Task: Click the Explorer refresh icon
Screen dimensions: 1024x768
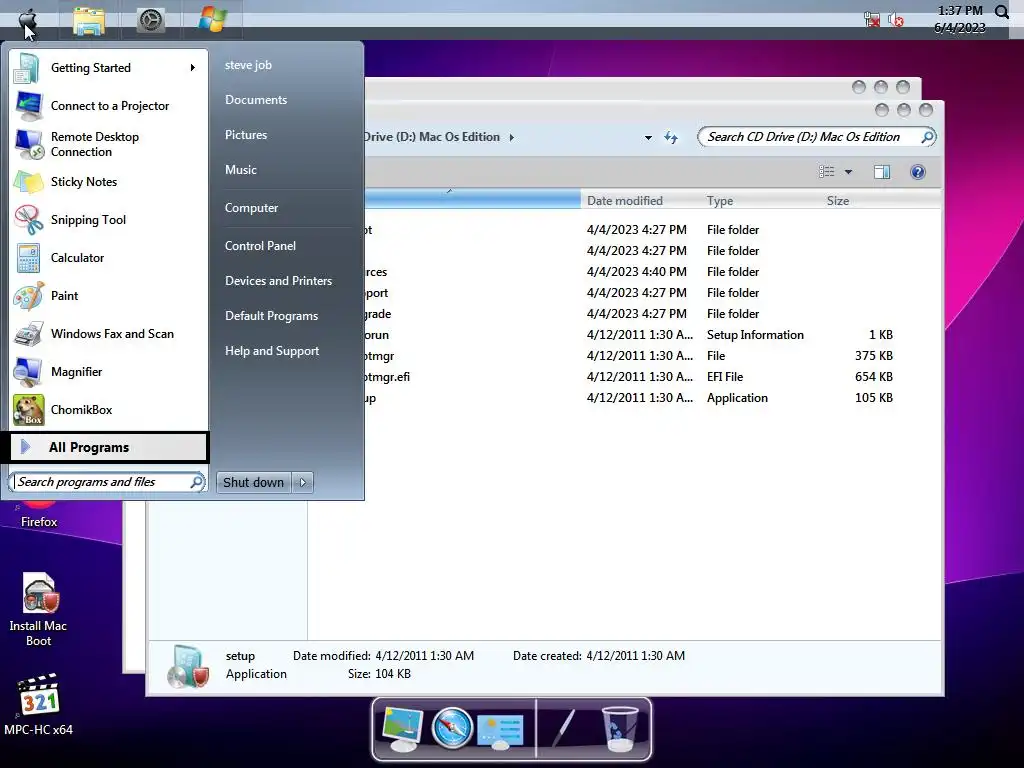Action: tap(671, 137)
